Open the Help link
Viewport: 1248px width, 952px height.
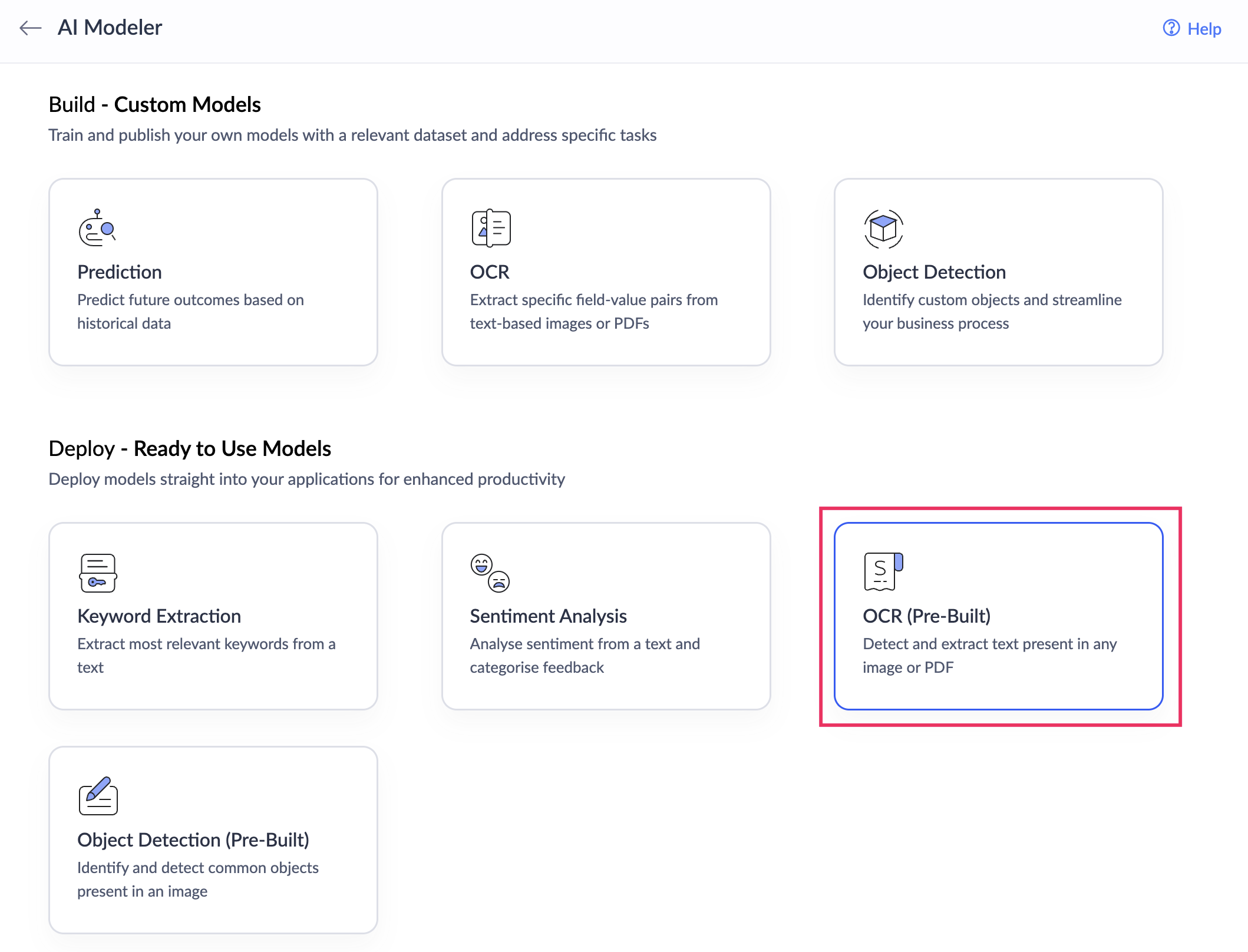1204,29
